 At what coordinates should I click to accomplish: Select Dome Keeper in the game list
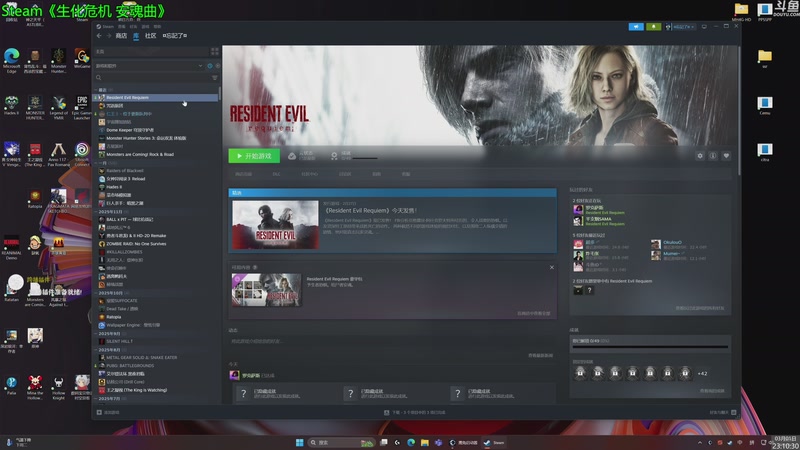click(157, 130)
